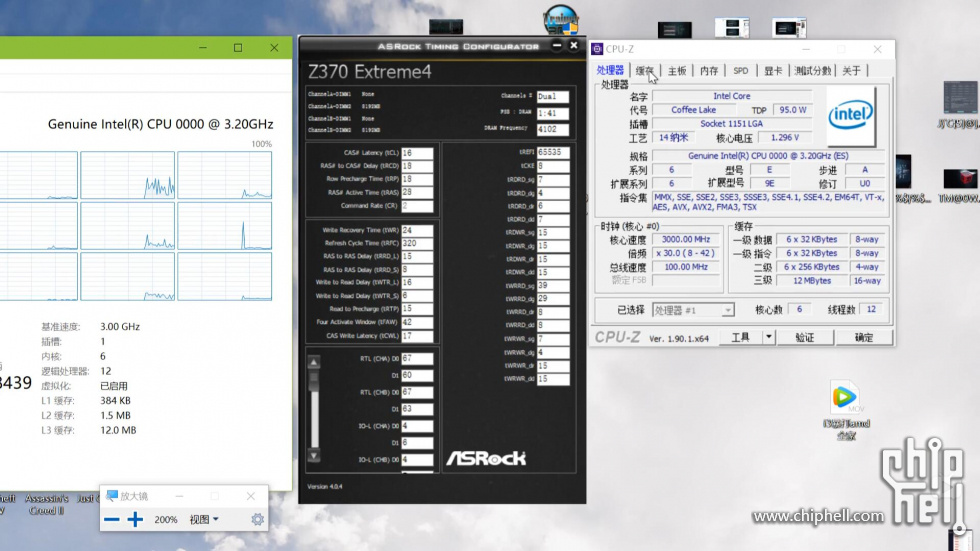980x551 pixels.
Task: Select the 处理器 tab in CPU-Z
Action: coord(610,70)
